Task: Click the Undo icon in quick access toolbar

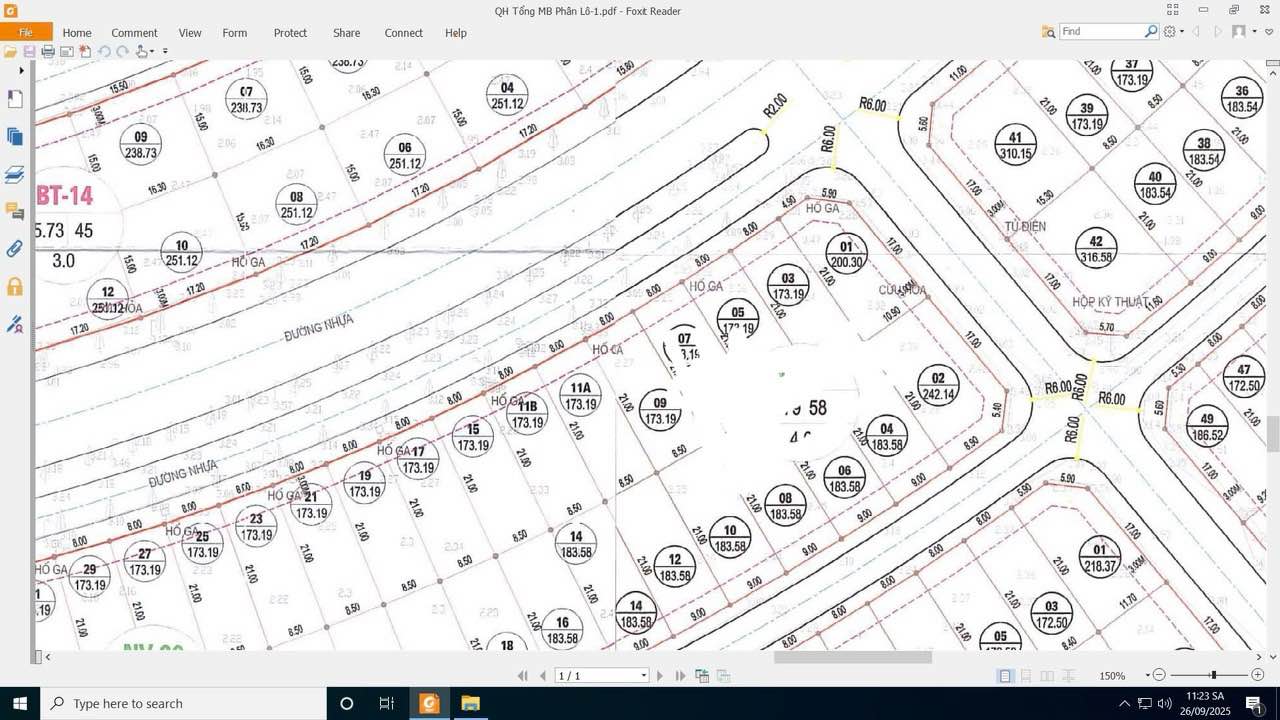Action: (104, 50)
